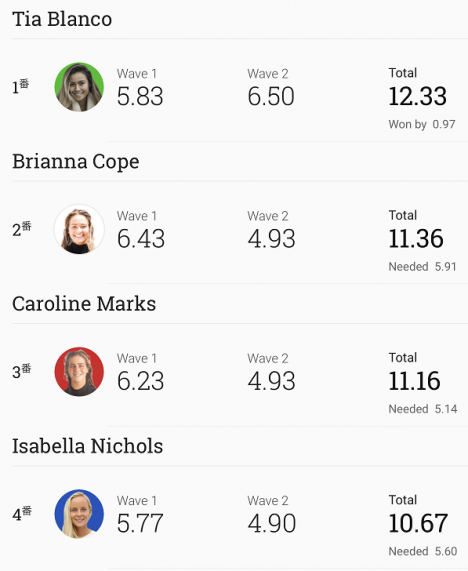Click the first place rank badge
Screen dimensions: 468x571
coord(20,86)
